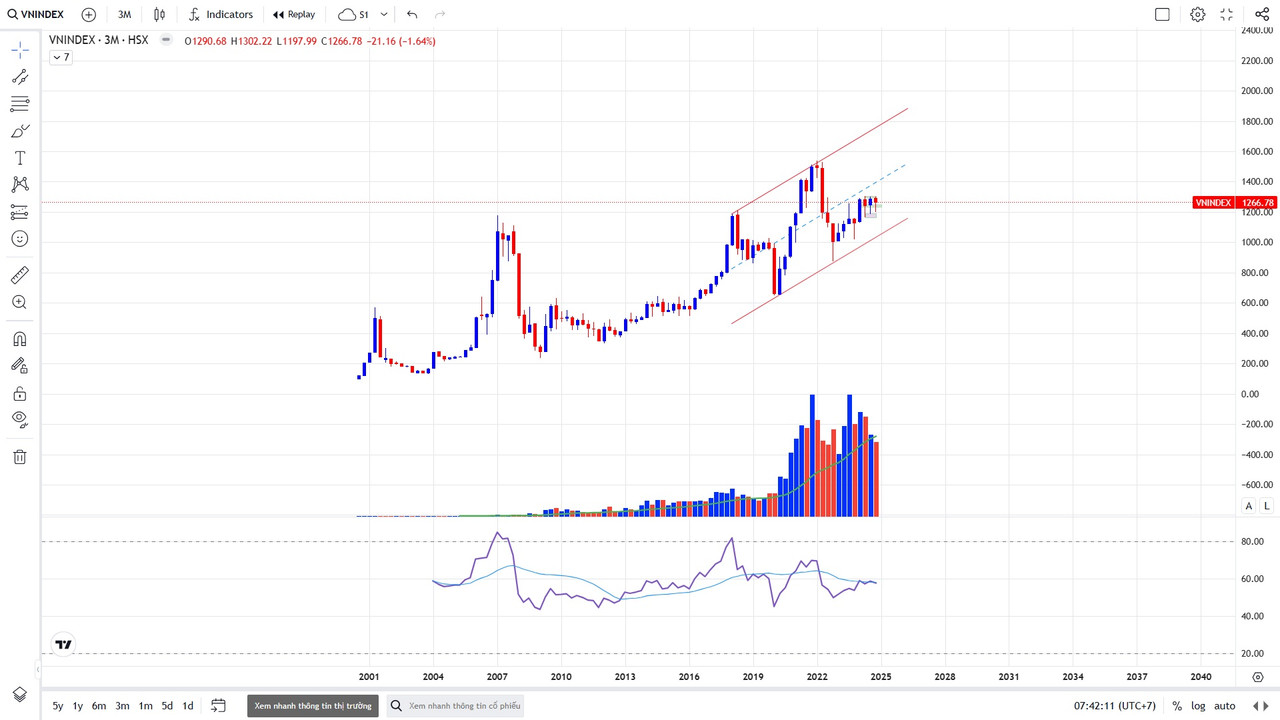Open chart settings gear icon
The height and width of the screenshot is (720, 1280).
[x=1198, y=14]
